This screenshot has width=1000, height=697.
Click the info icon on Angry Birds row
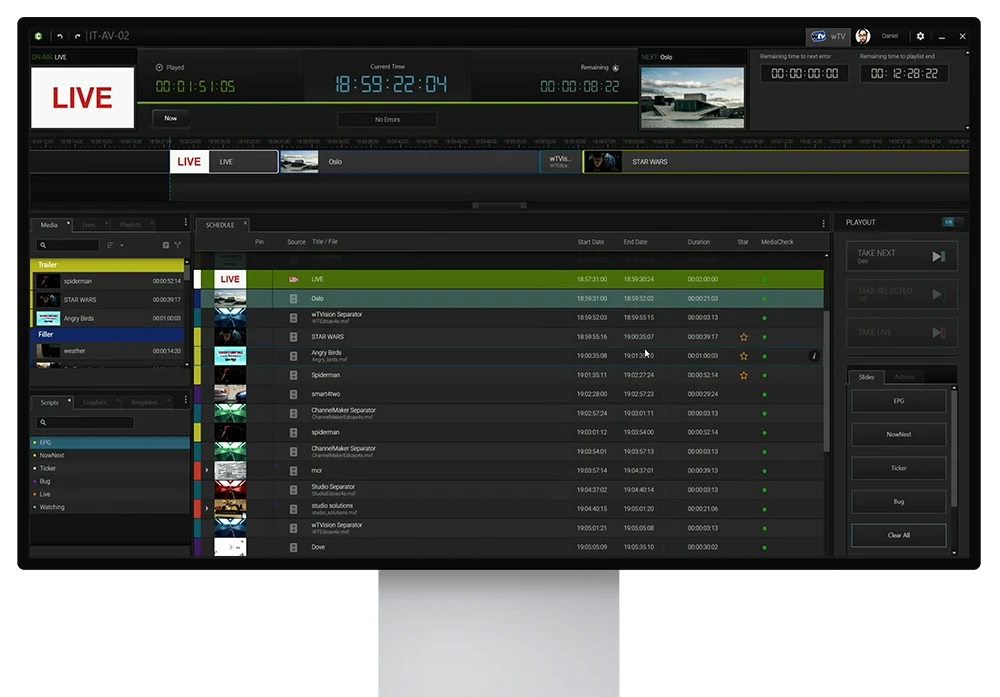814,356
